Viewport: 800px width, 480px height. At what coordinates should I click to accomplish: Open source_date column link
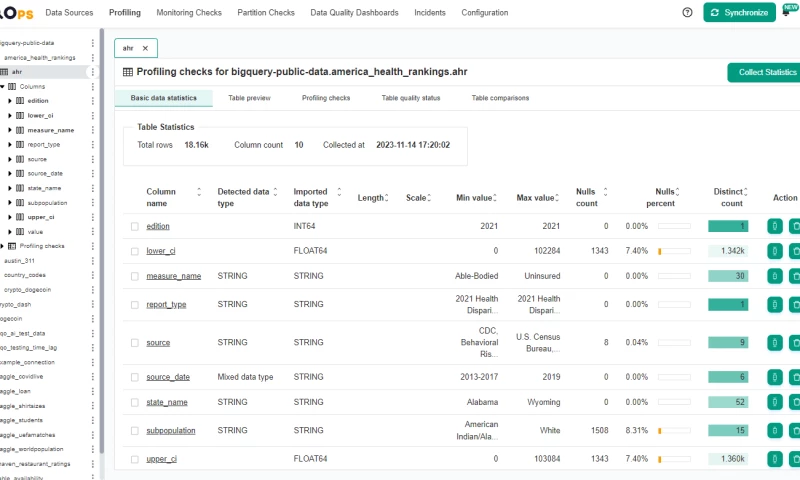(x=168, y=377)
